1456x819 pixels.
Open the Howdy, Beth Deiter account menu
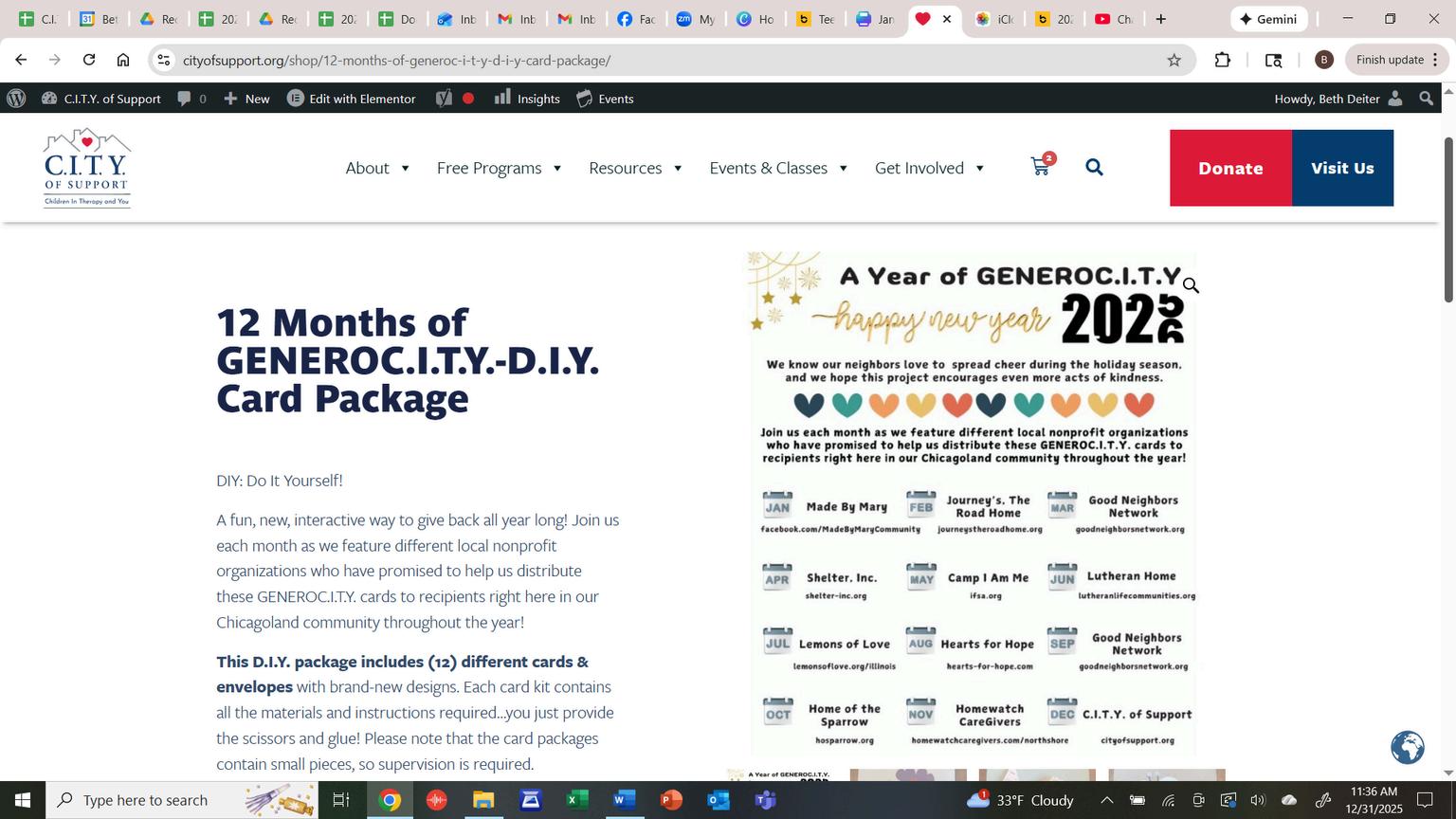click(1338, 99)
